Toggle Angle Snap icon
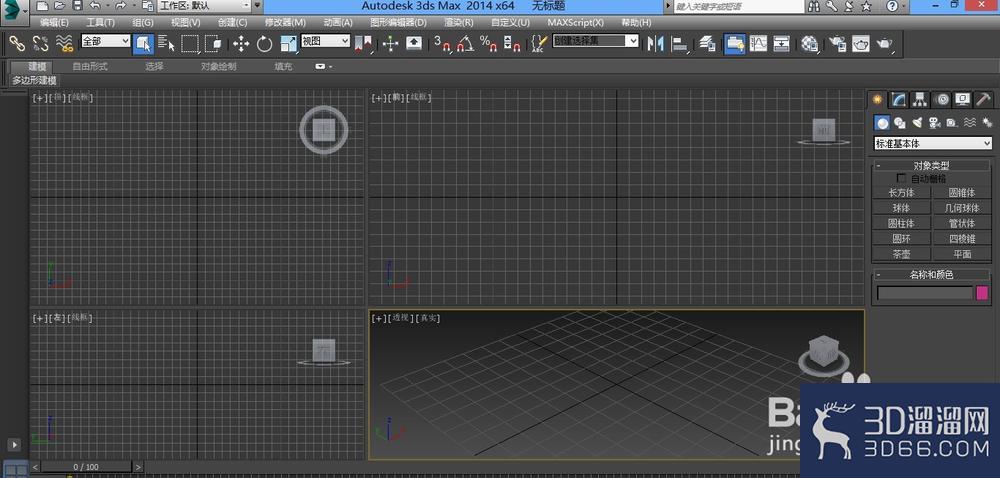The width and height of the screenshot is (1000, 478). pyautogui.click(x=466, y=43)
